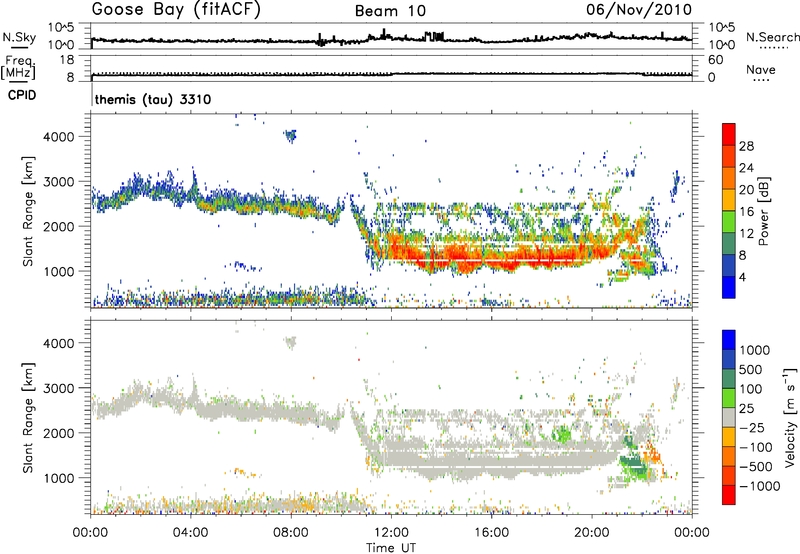Click the "-100" label on Velocity colorbar
The height and width of the screenshot is (554, 800).
756,447
